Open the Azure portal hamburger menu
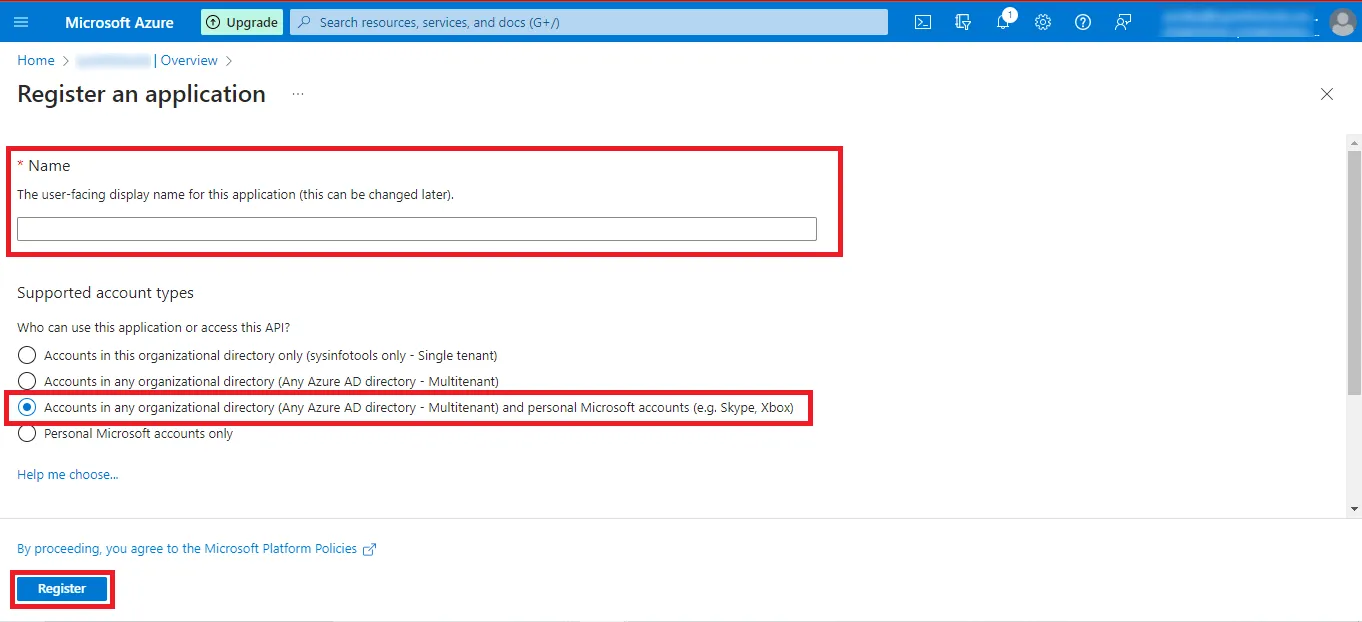This screenshot has height=622, width=1362. pos(21,22)
